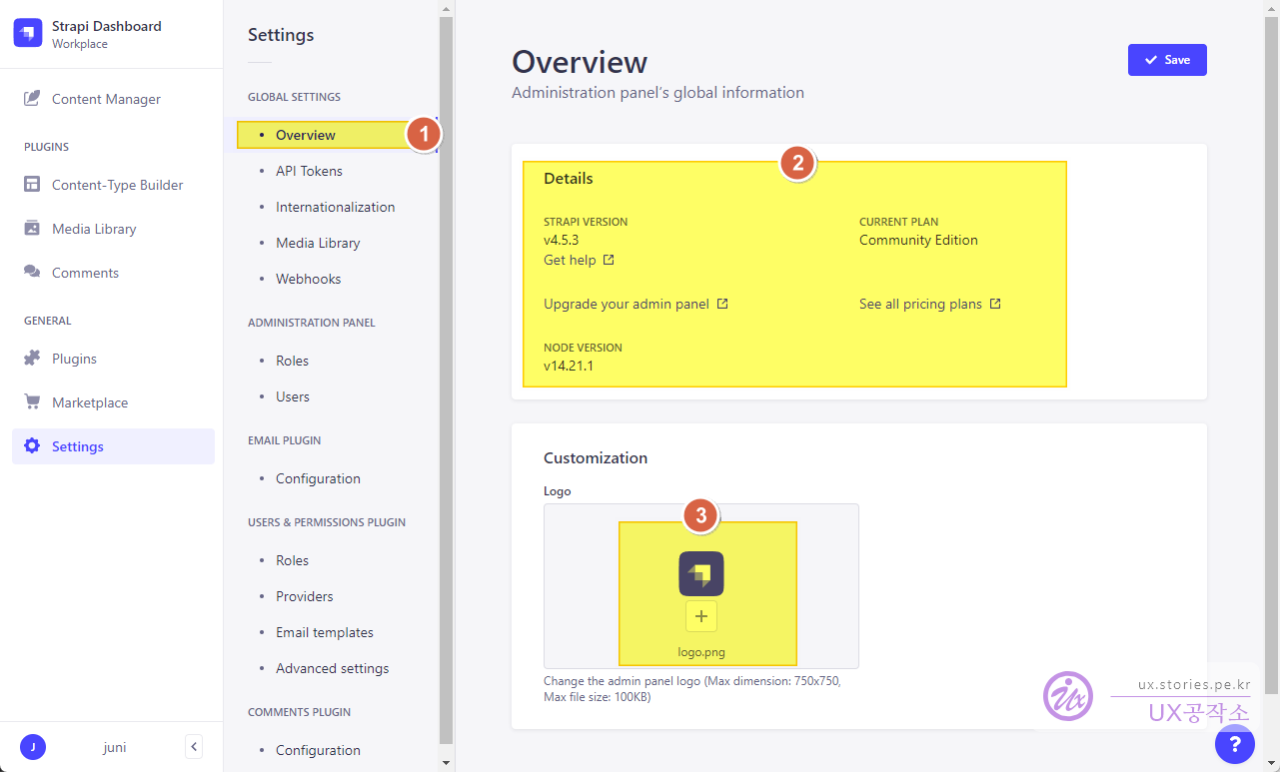Select Settings in the main sidebar
Viewport: 1280px width, 772px height.
pyautogui.click(x=113, y=447)
